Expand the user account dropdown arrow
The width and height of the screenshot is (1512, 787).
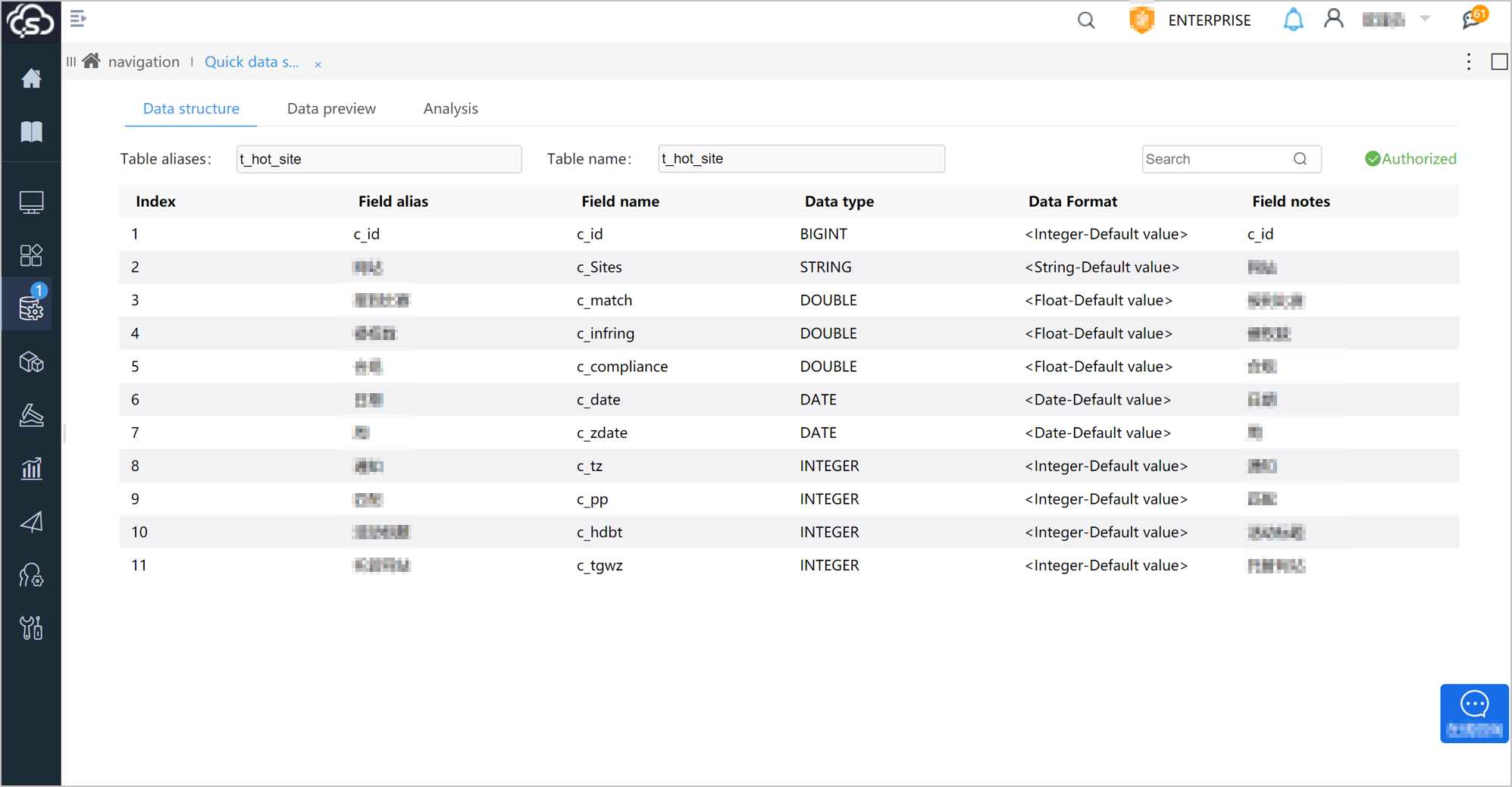1425,20
